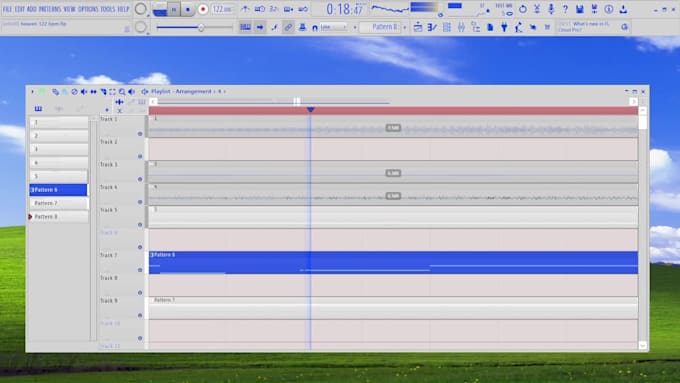
Task: Click the Pattern 7 clip on Track 9
Action: [x=393, y=308]
